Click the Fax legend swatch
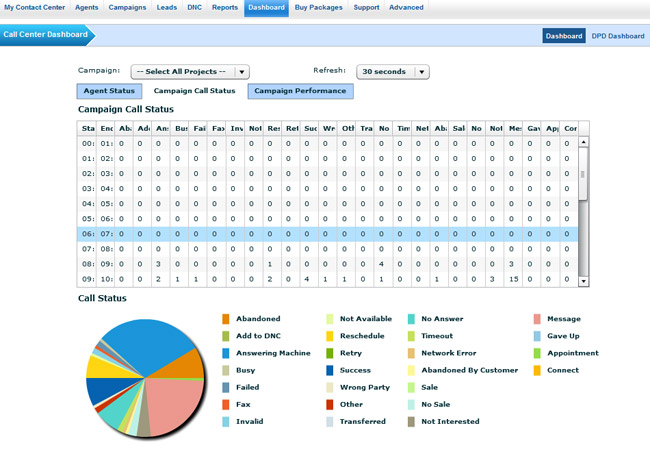 [x=226, y=404]
